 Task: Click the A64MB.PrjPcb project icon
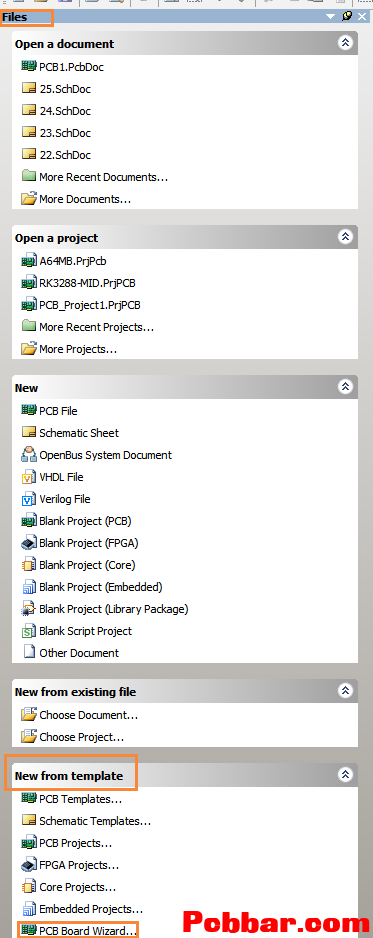click(29, 260)
